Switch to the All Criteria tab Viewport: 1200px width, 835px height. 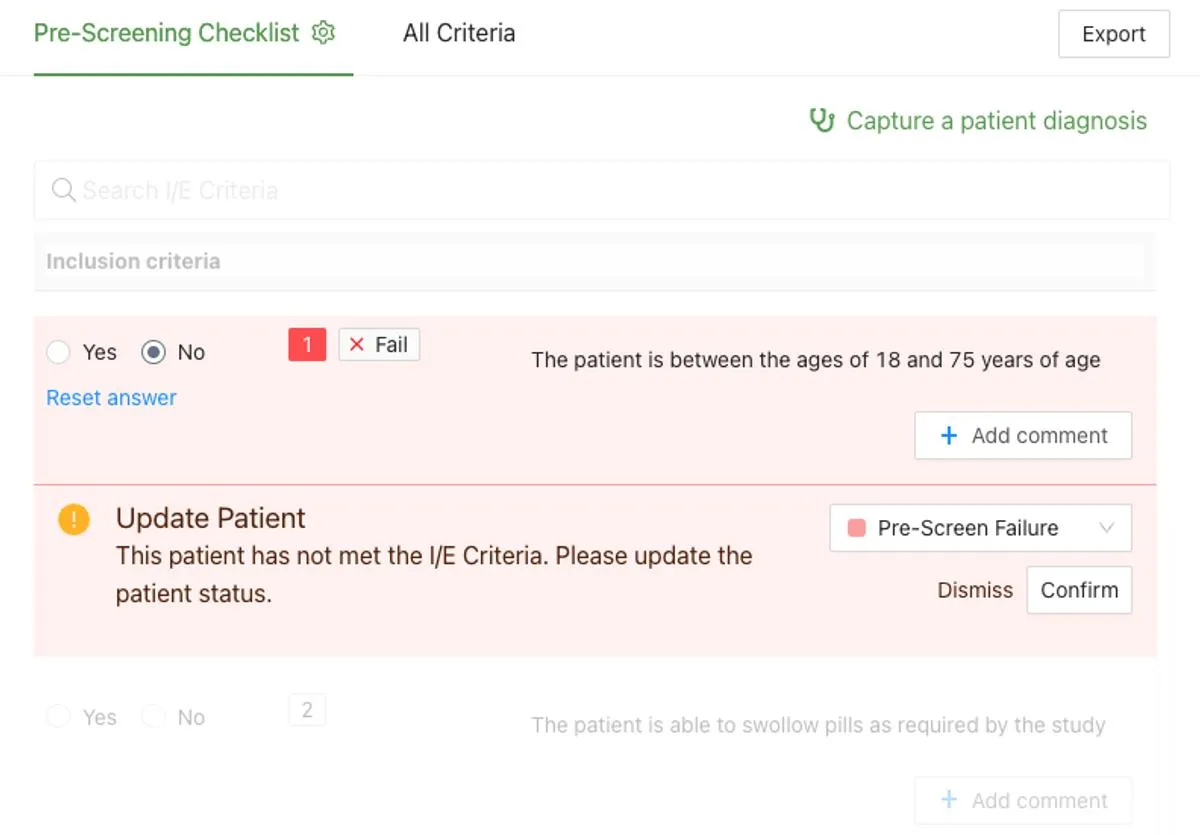458,32
